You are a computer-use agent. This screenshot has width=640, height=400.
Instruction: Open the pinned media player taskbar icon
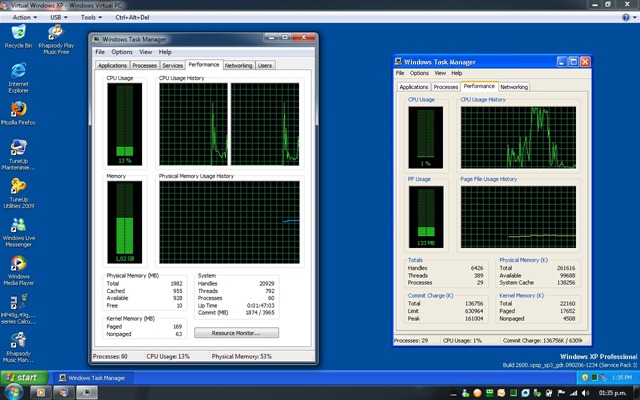tap(41, 393)
